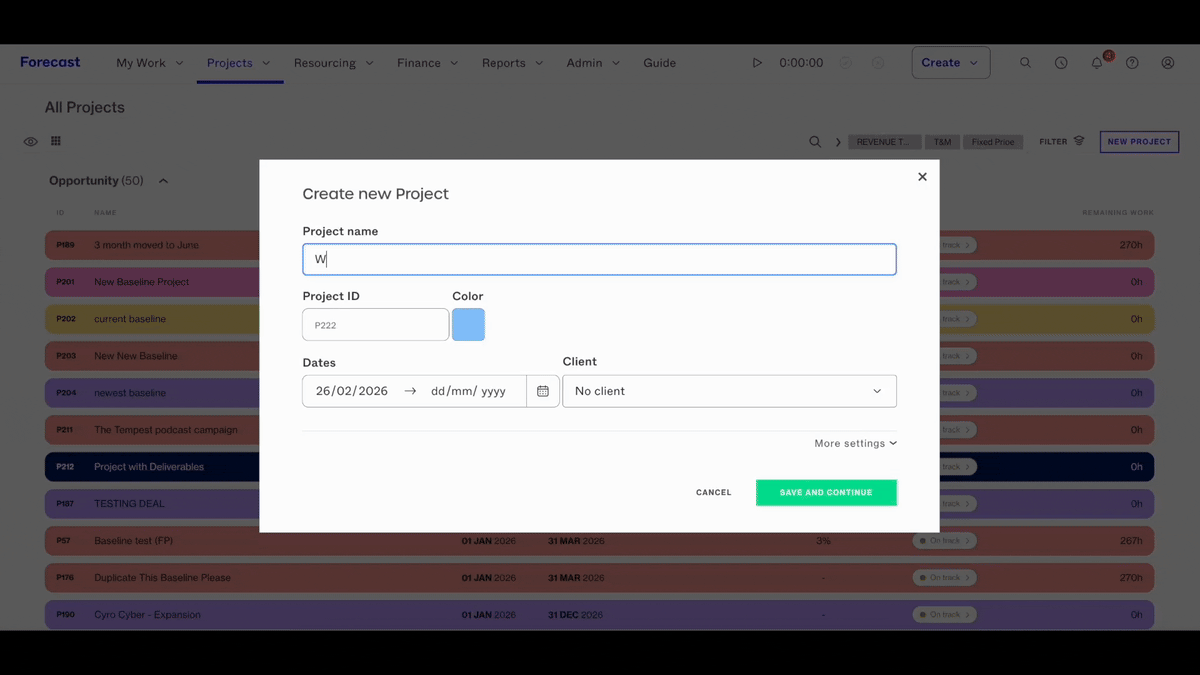Open the user profile icon
Viewport: 1200px width, 675px height.
(x=1168, y=63)
